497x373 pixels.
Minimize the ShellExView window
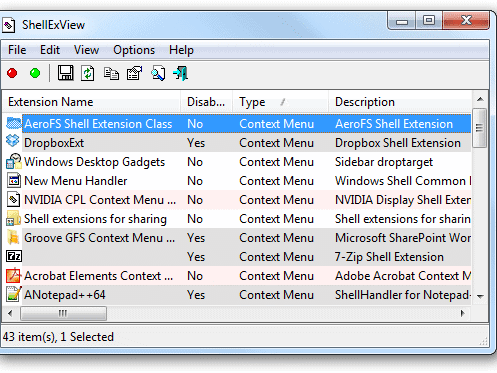402,20
